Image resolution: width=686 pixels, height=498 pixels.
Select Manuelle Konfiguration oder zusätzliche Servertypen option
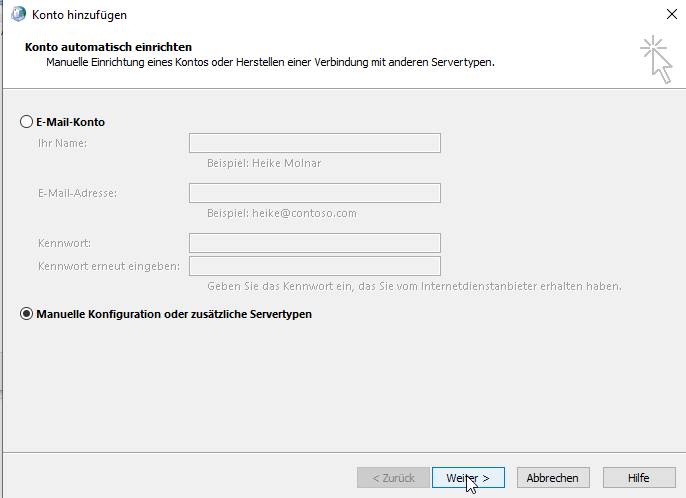click(27, 314)
